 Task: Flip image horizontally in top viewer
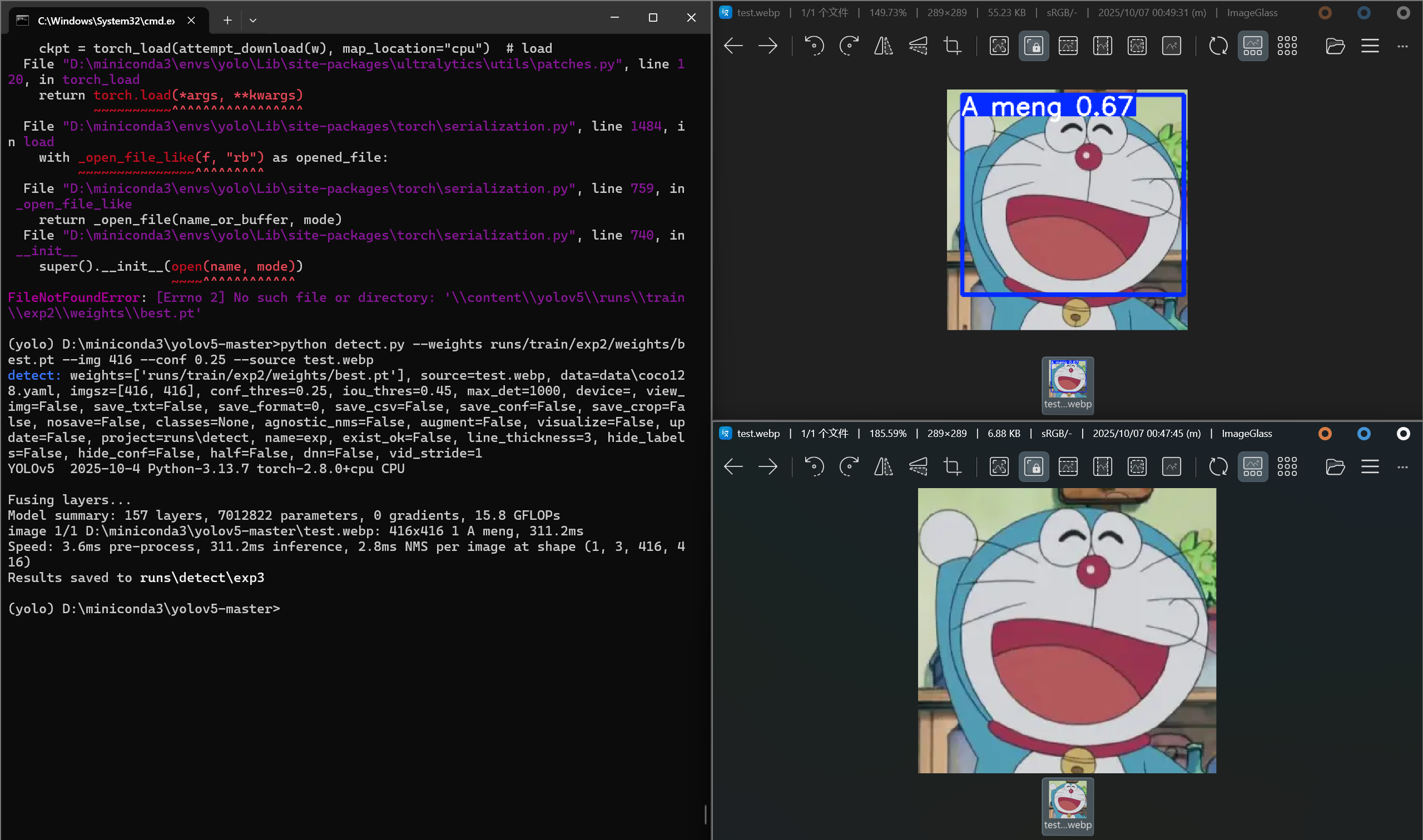point(883,46)
